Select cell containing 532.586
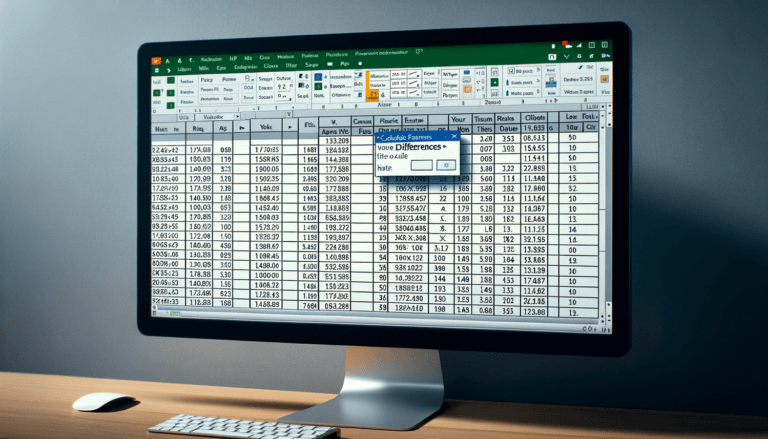 [336, 268]
